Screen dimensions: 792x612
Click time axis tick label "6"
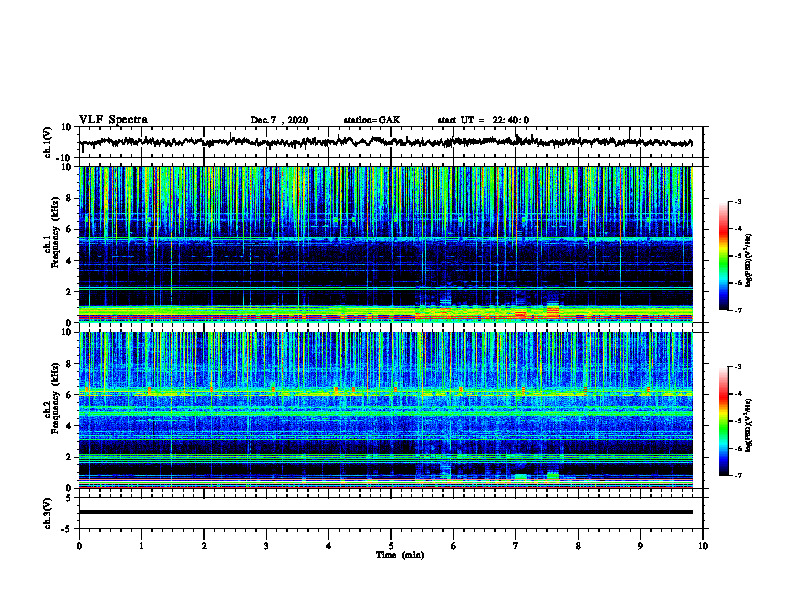click(x=453, y=546)
